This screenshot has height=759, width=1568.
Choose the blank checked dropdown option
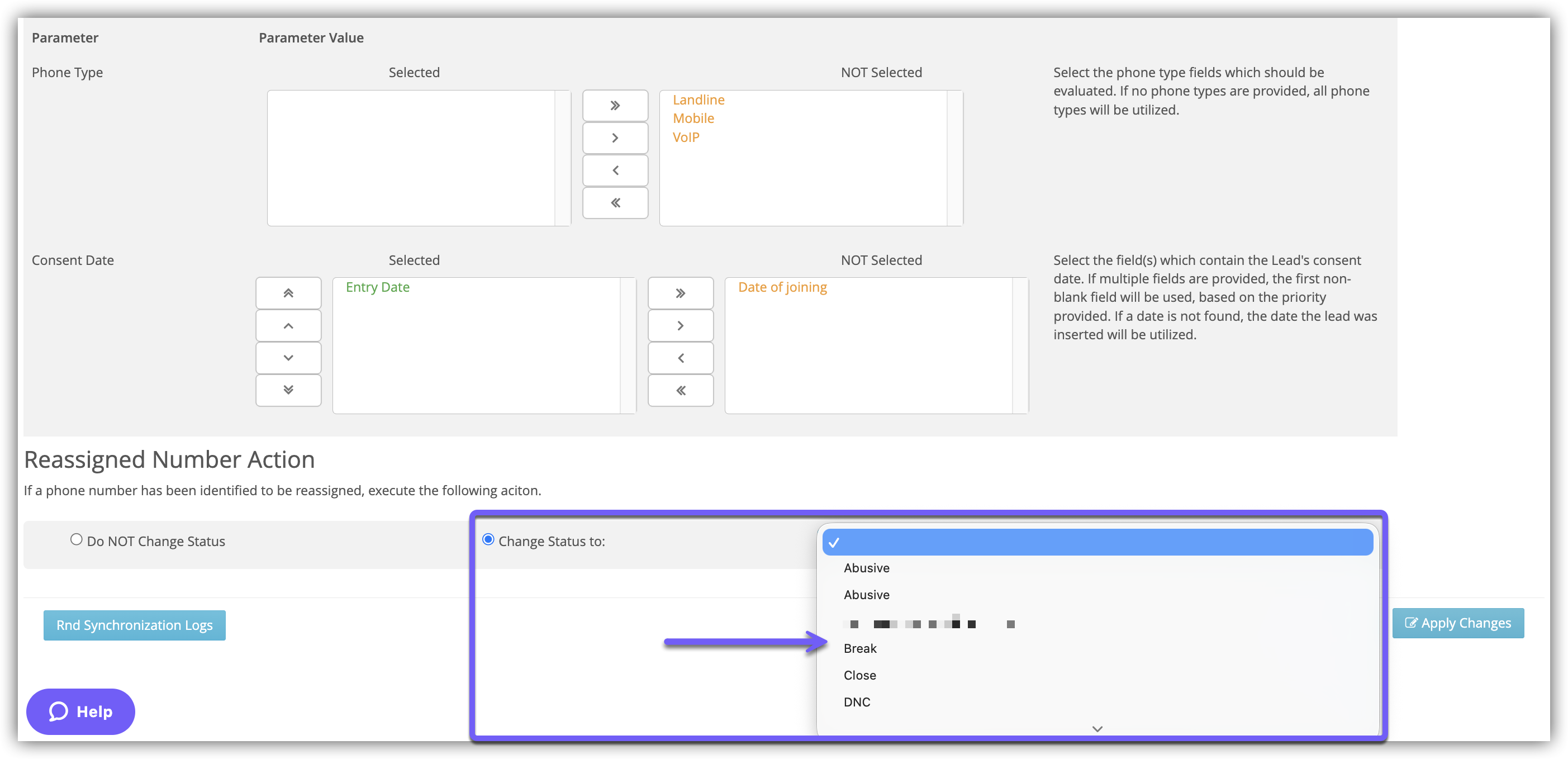(x=1097, y=542)
